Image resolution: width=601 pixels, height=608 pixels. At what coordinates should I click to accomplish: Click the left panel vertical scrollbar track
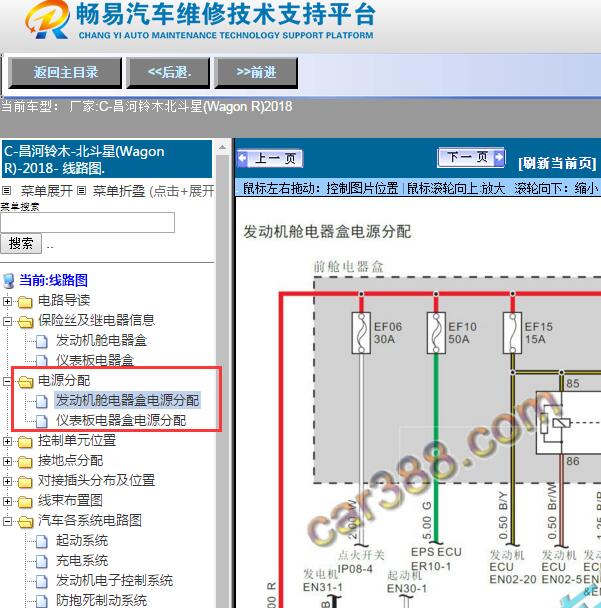coord(223,380)
